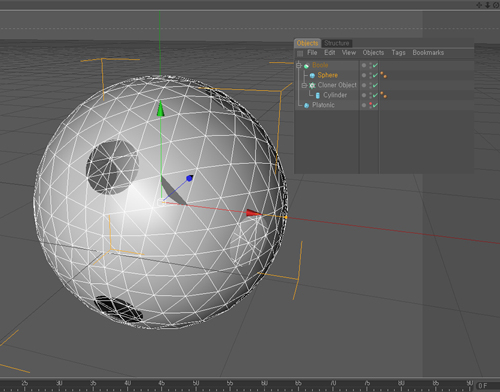Click the viewport zoom camera icon
The height and width of the screenshot is (392, 500).
tap(487, 5)
